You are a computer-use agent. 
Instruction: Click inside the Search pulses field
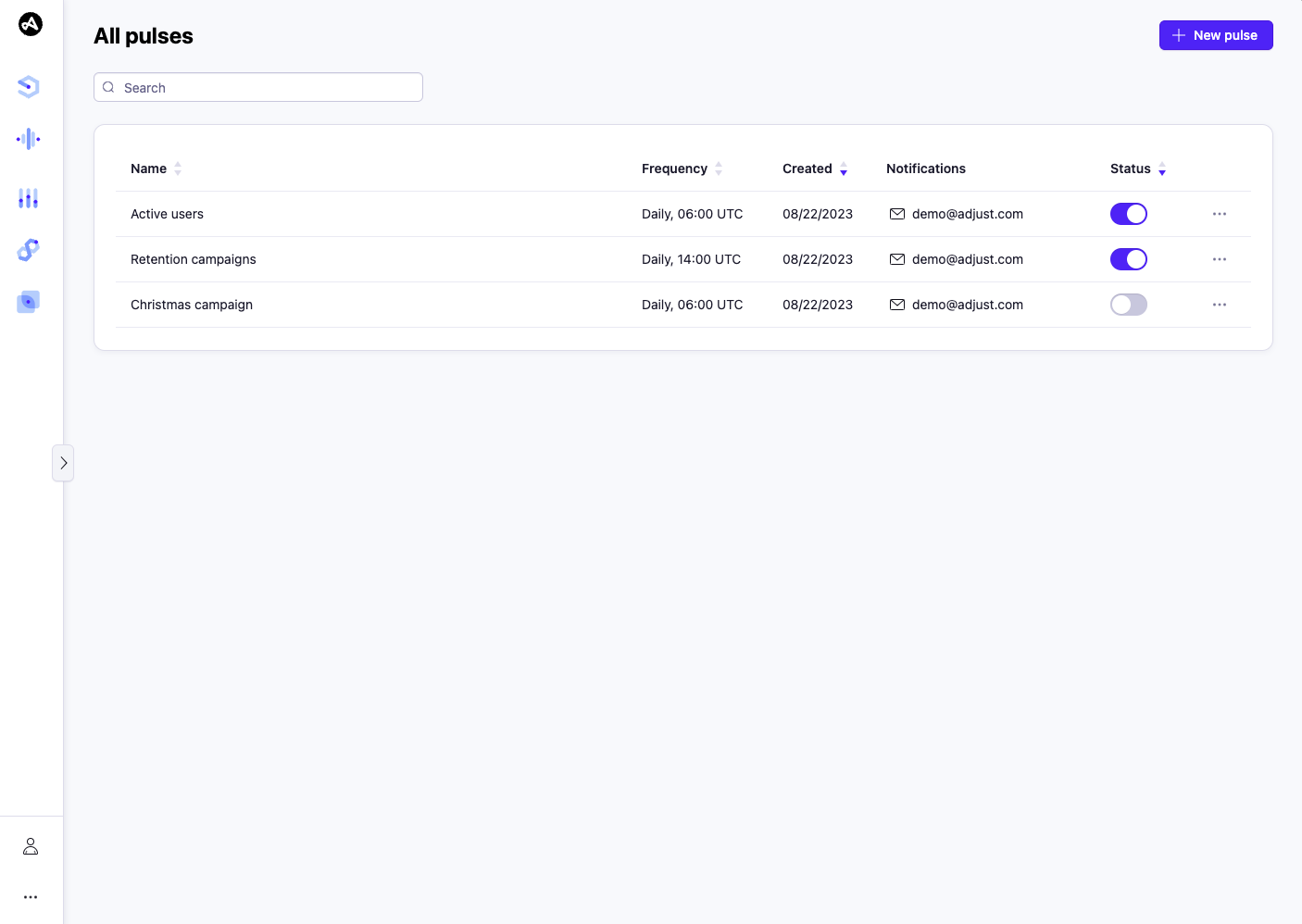point(257,86)
